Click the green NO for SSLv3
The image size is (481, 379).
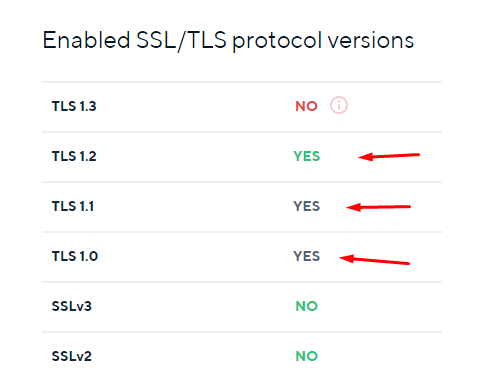click(x=307, y=306)
